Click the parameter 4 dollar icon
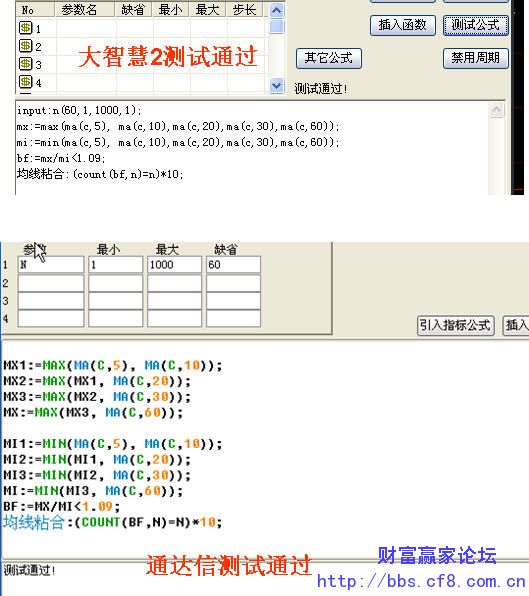The image size is (529, 596). 25,82
